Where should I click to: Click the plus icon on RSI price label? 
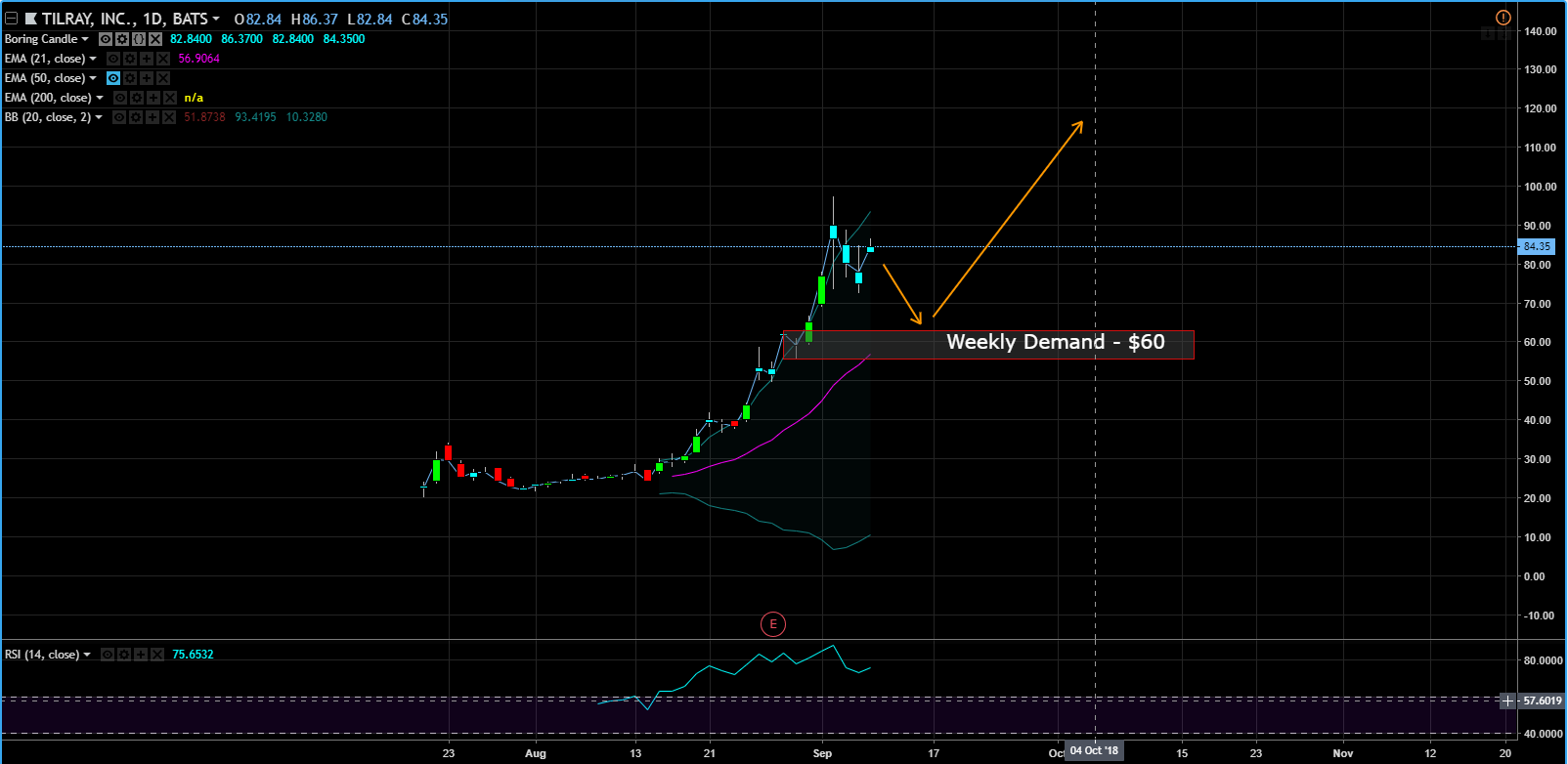point(1507,700)
